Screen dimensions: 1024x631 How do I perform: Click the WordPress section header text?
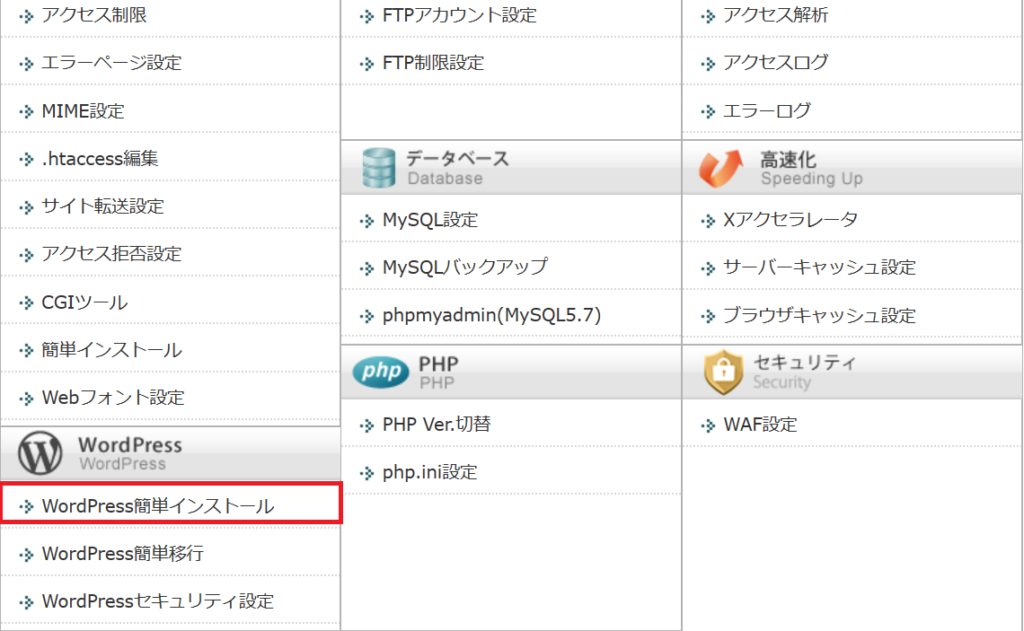[131, 445]
